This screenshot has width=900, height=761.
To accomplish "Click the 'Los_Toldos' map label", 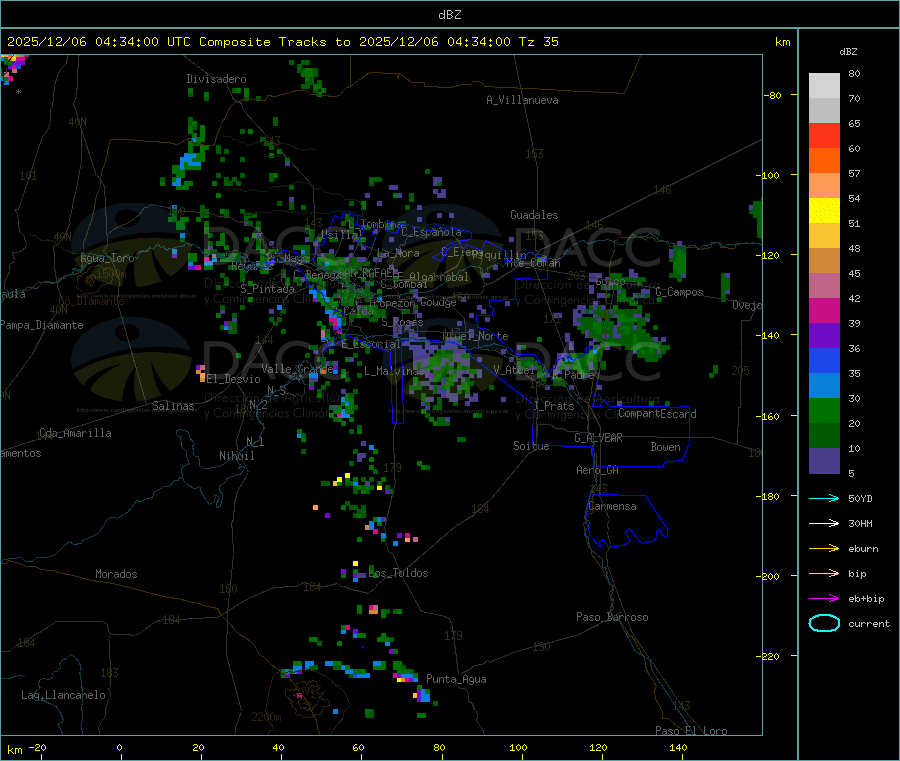I will click(x=398, y=573).
